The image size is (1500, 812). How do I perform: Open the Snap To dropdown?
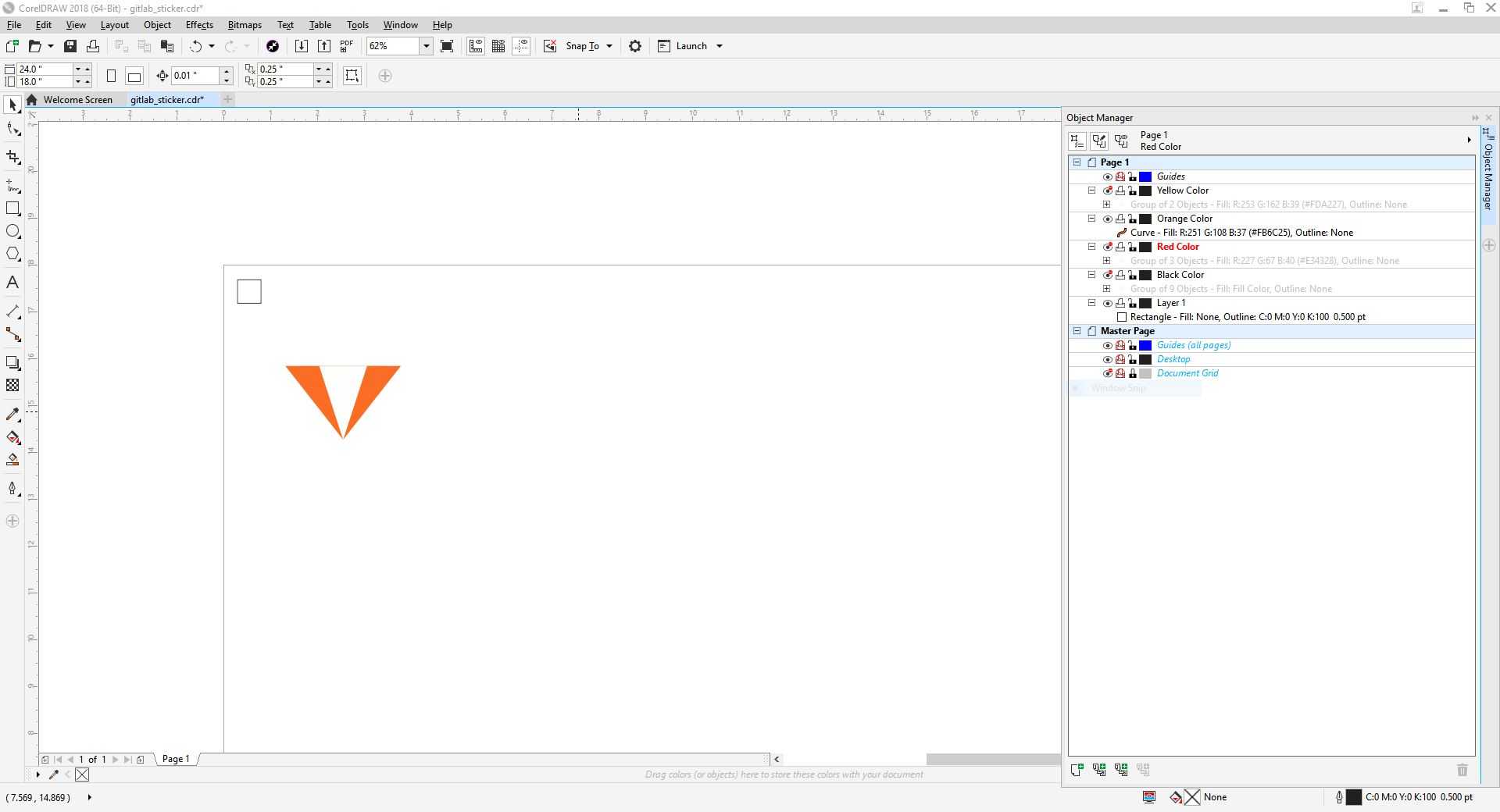(x=609, y=46)
